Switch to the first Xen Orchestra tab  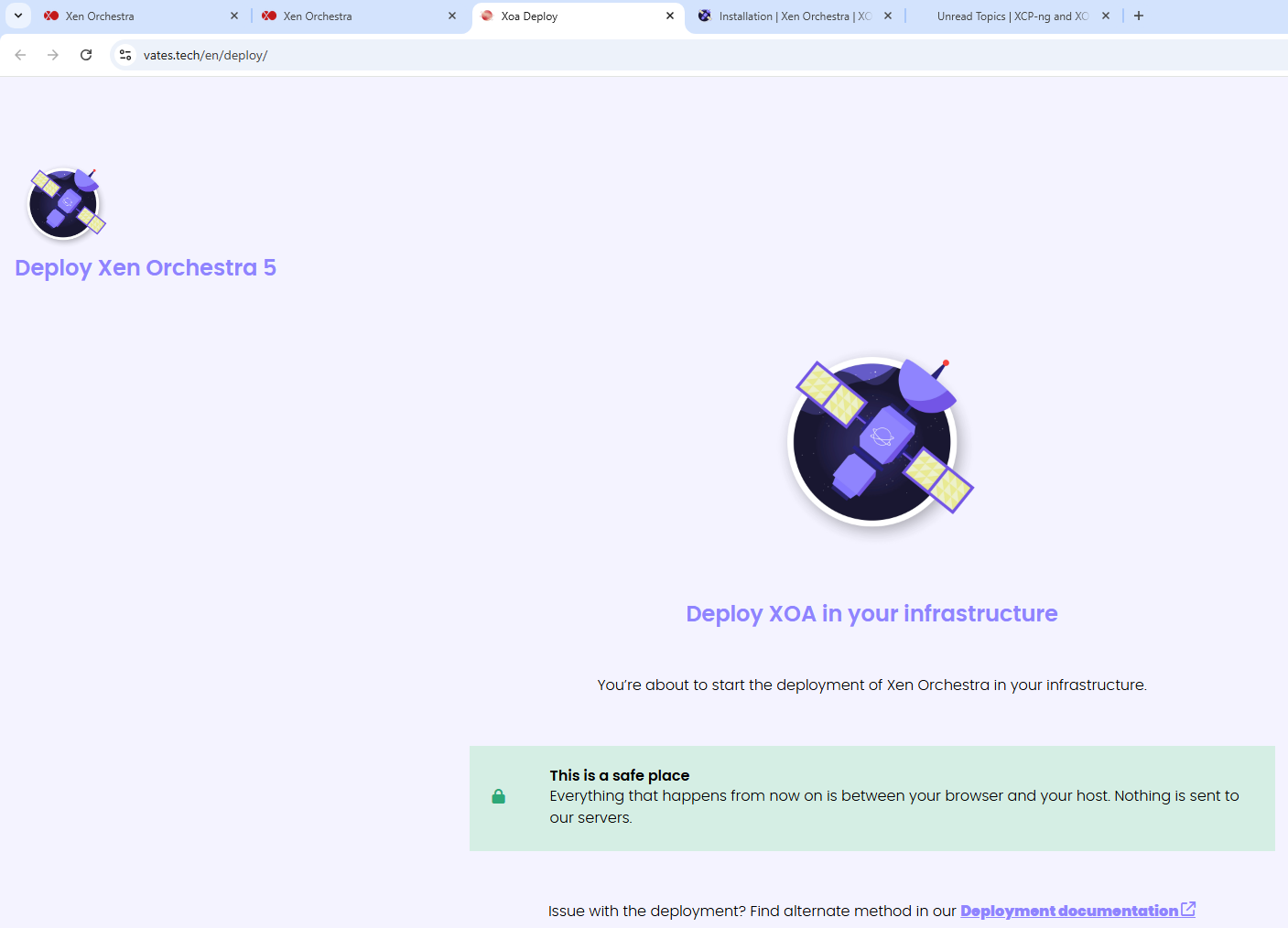point(128,16)
